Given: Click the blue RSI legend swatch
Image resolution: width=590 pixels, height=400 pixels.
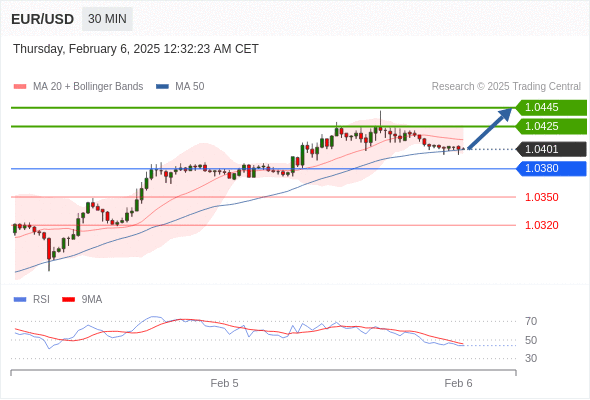Looking at the screenshot, I should (20, 300).
